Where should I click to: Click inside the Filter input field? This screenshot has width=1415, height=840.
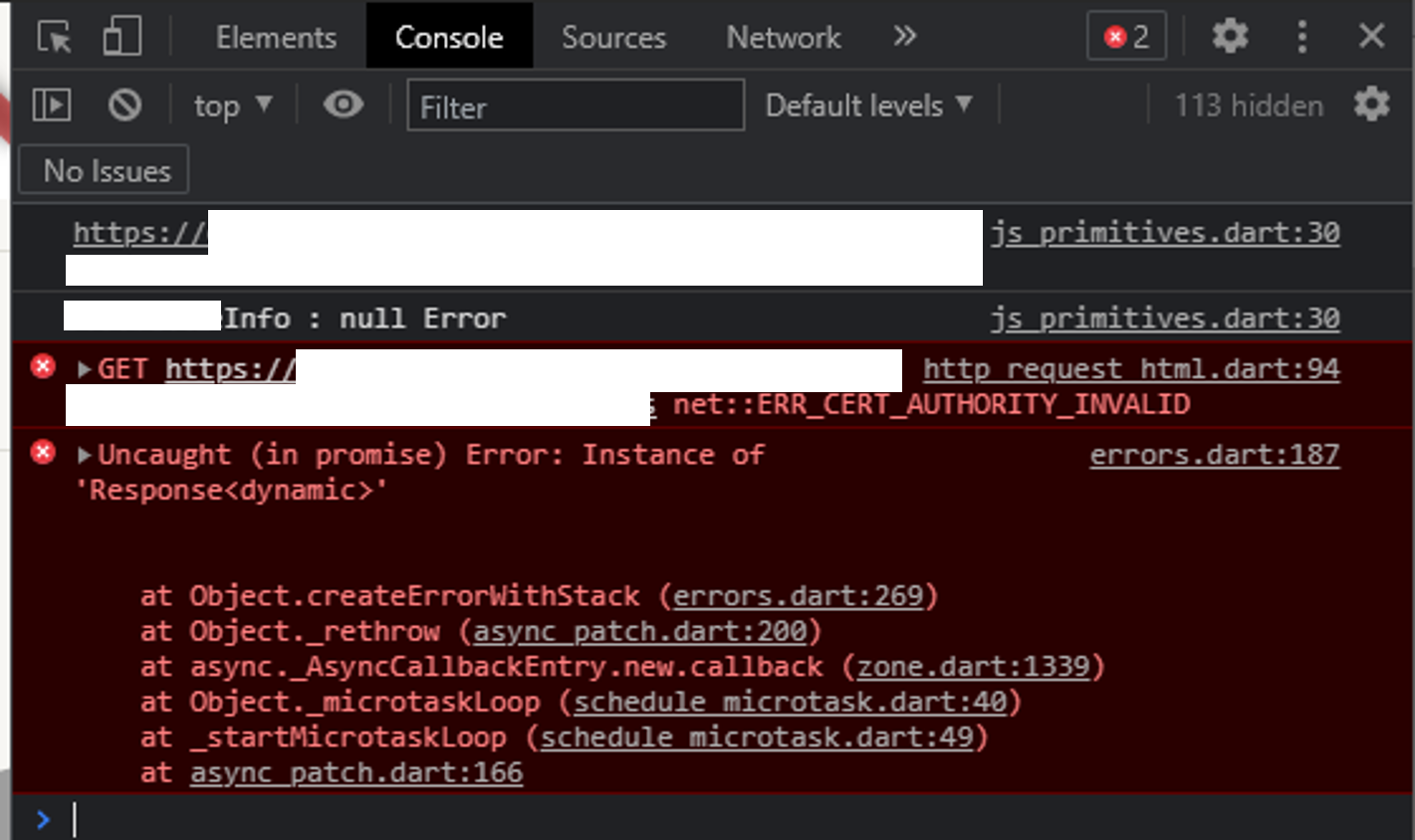pyautogui.click(x=575, y=105)
